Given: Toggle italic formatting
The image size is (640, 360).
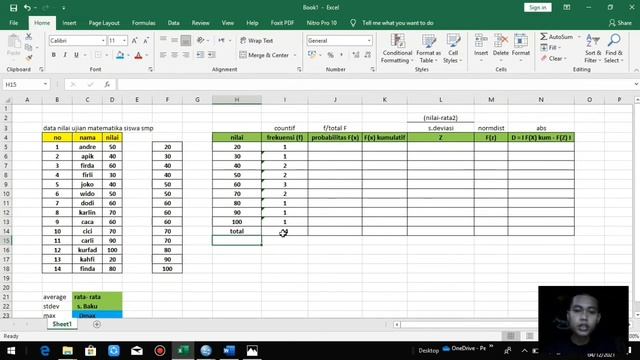Looking at the screenshot, I should (65, 55).
